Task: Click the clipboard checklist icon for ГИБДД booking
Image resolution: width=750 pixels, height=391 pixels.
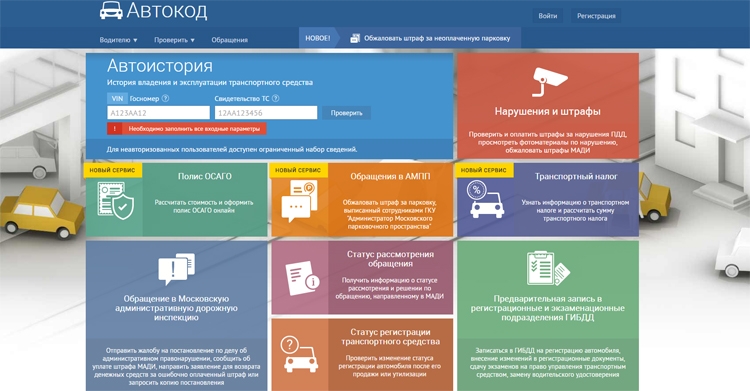Action: point(548,268)
